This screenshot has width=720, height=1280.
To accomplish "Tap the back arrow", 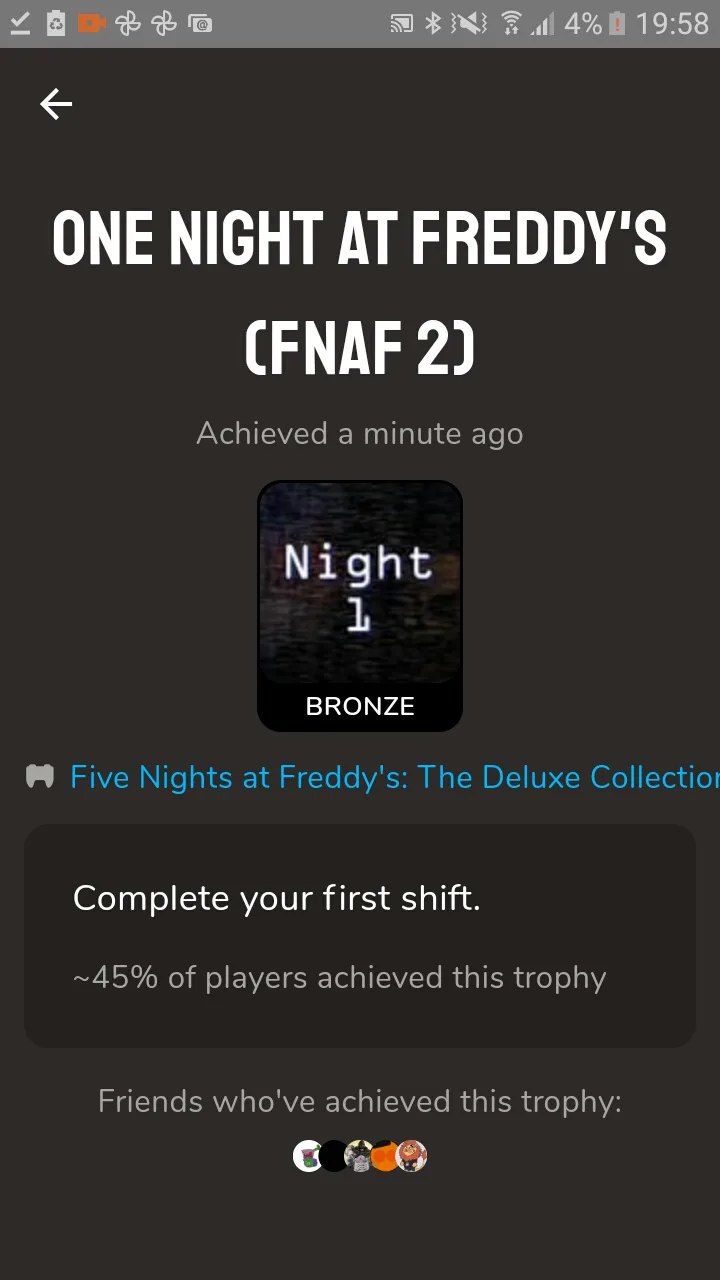I will click(56, 104).
